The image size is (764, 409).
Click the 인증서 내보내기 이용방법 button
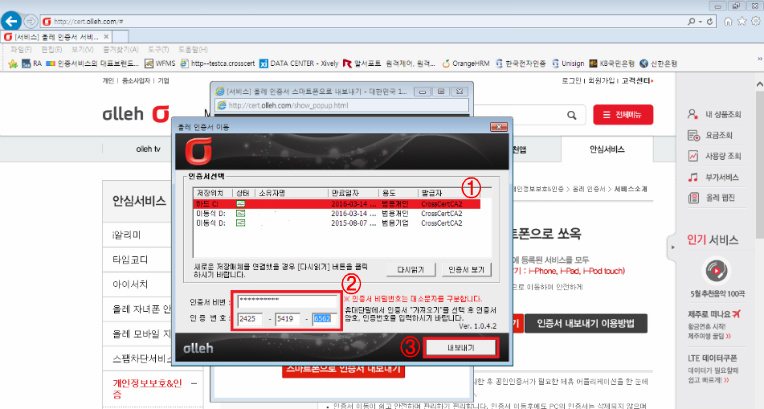point(586,323)
